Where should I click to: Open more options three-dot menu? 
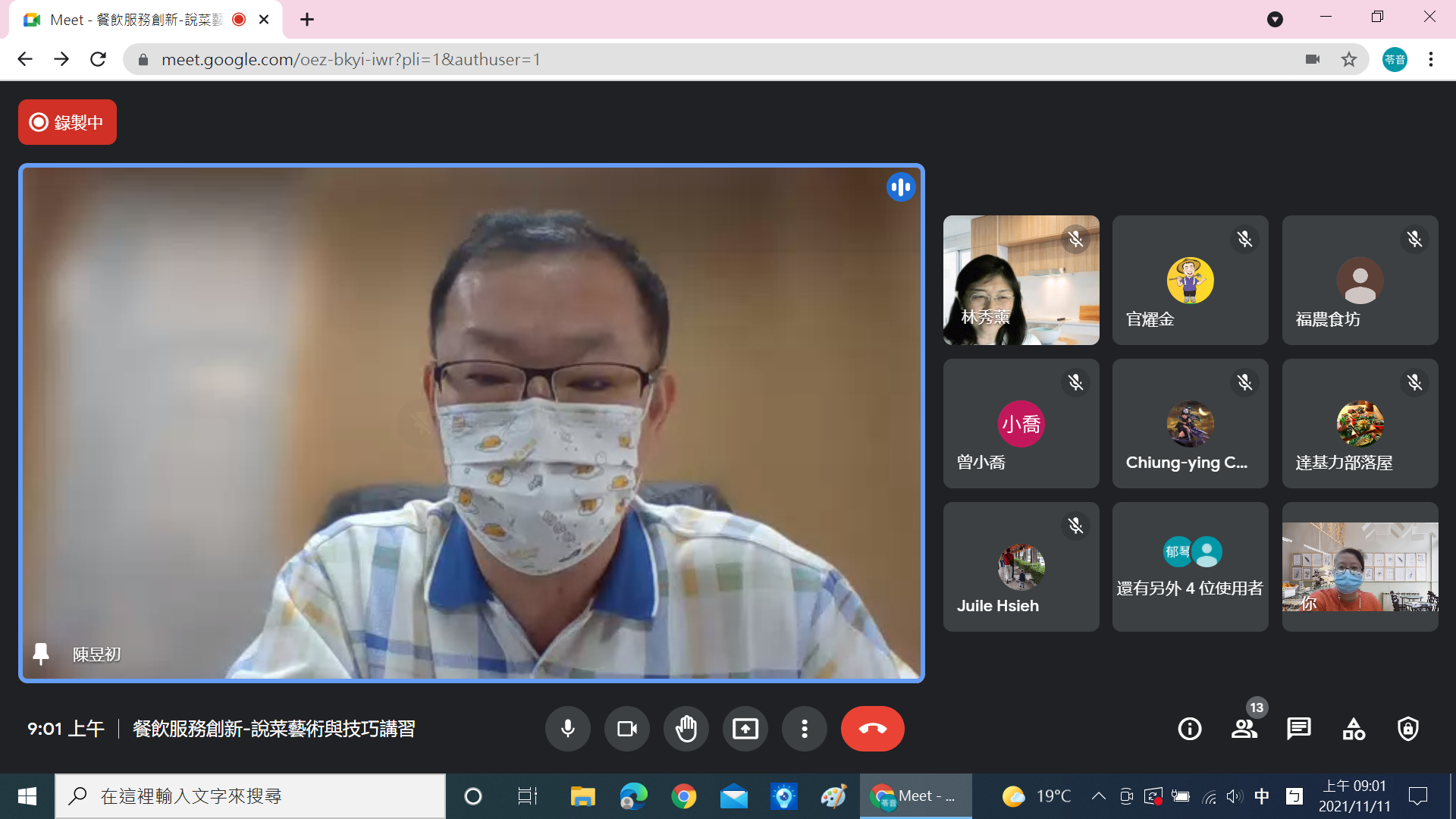804,729
